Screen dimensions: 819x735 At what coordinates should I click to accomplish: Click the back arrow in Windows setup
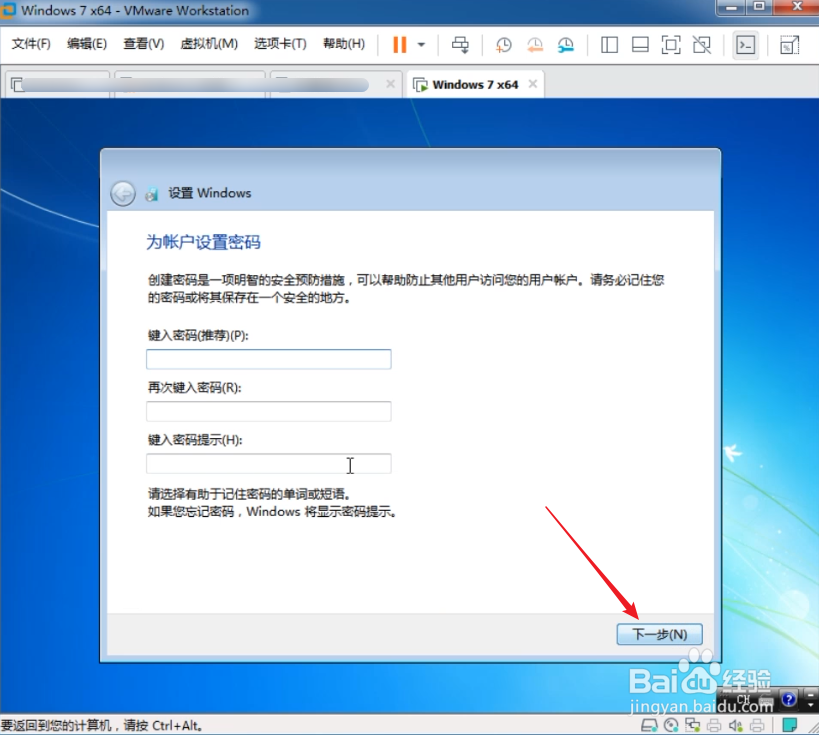pyautogui.click(x=122, y=193)
